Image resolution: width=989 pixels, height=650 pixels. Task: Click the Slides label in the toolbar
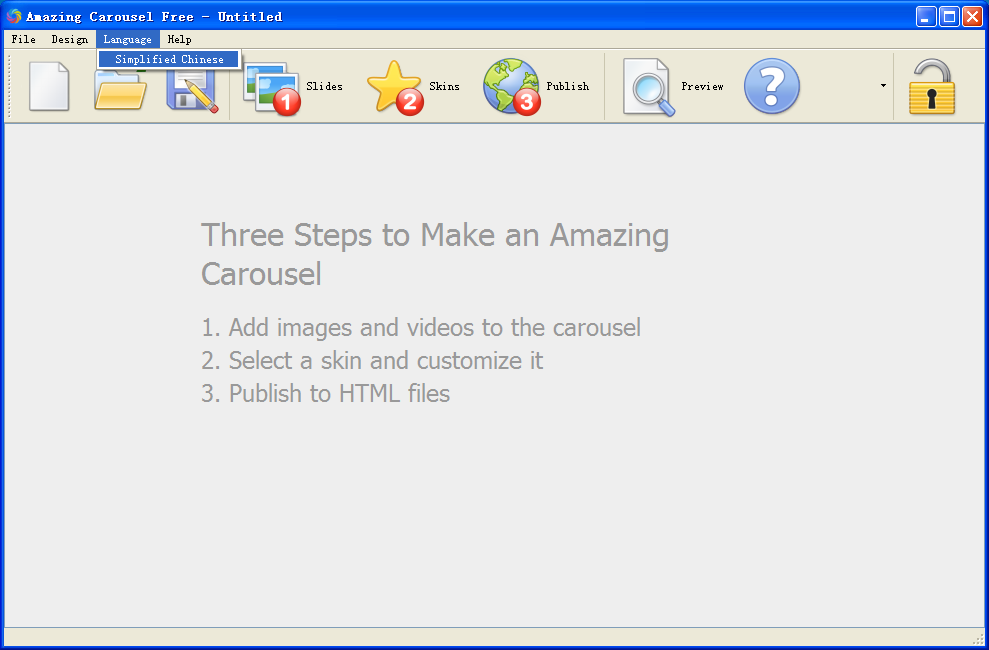point(324,86)
